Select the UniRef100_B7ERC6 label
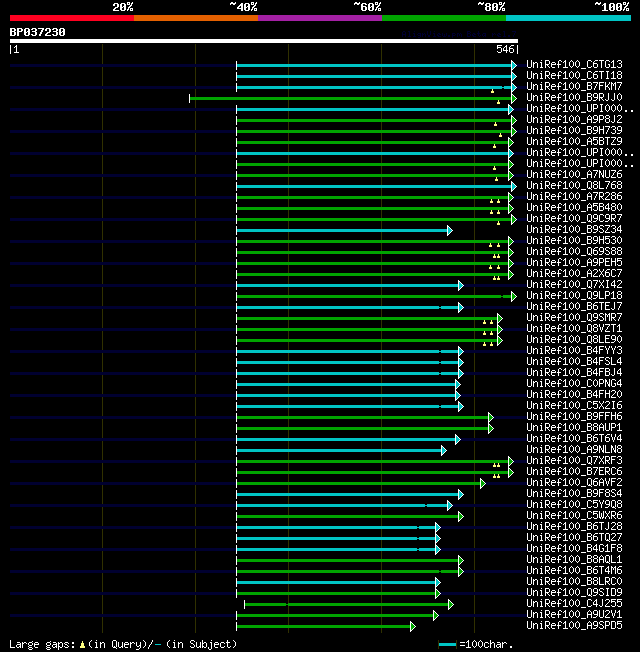 coord(574,472)
